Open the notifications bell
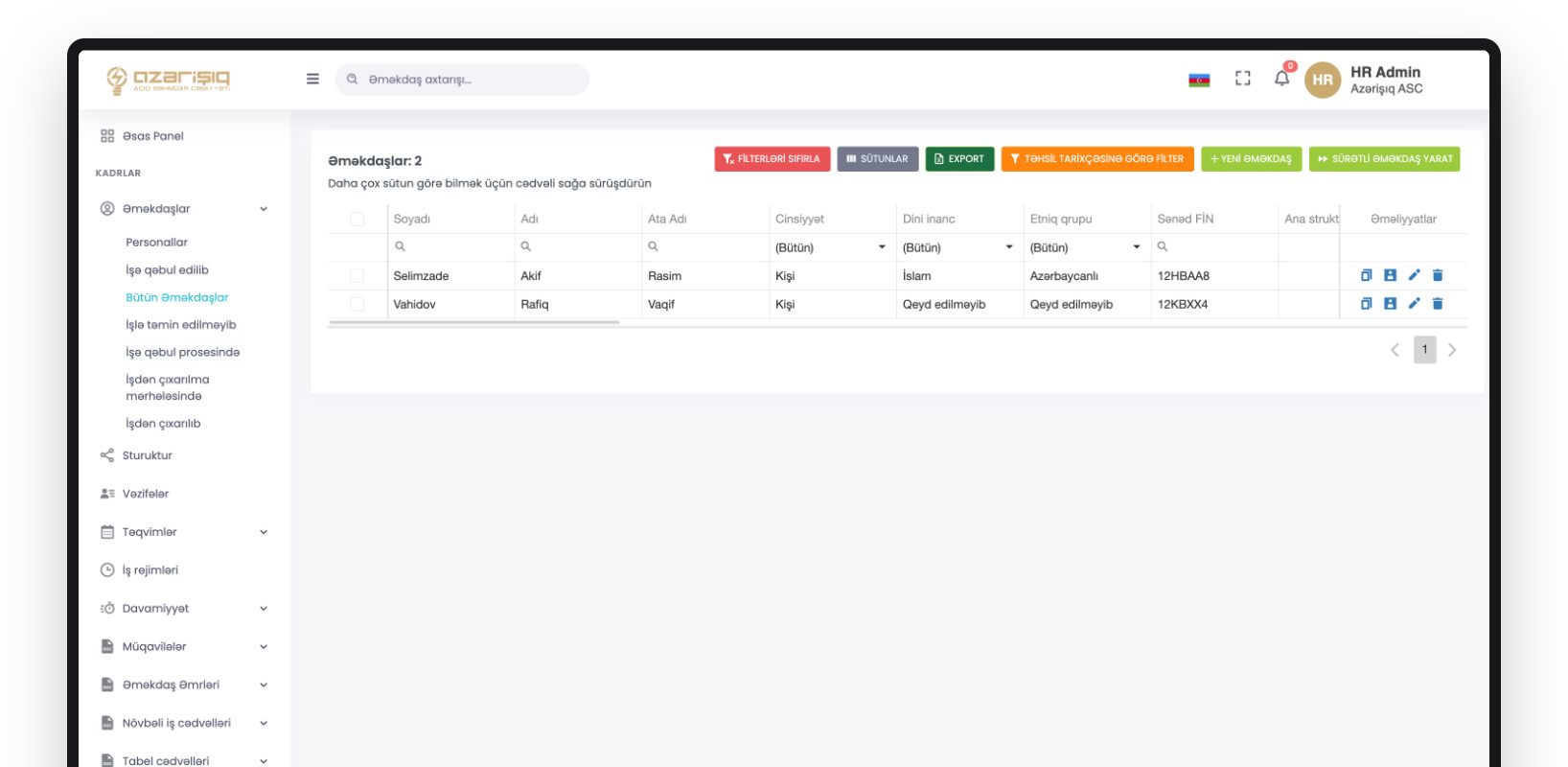This screenshot has width=1568, height=767. [1282, 78]
